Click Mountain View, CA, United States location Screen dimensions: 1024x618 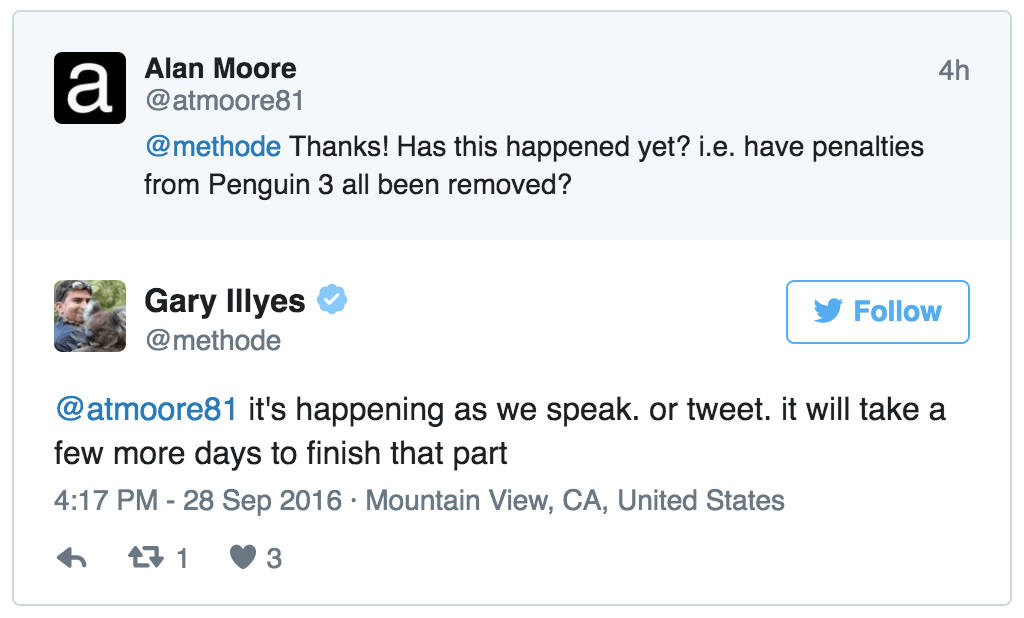pos(575,500)
